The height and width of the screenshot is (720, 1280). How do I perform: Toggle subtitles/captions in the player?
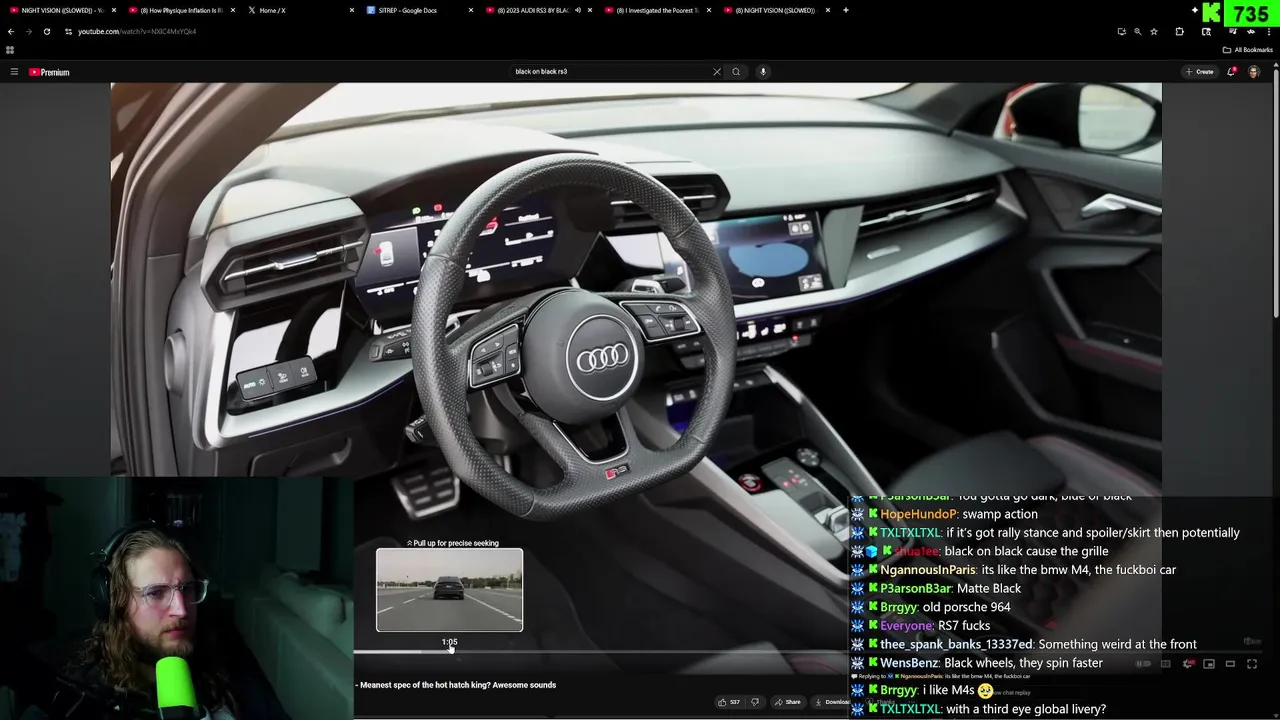pos(1166,664)
